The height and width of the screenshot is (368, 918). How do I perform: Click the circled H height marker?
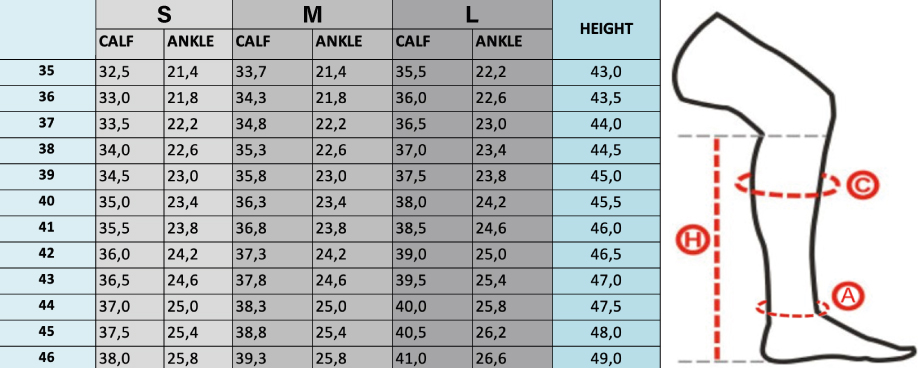pos(693,240)
